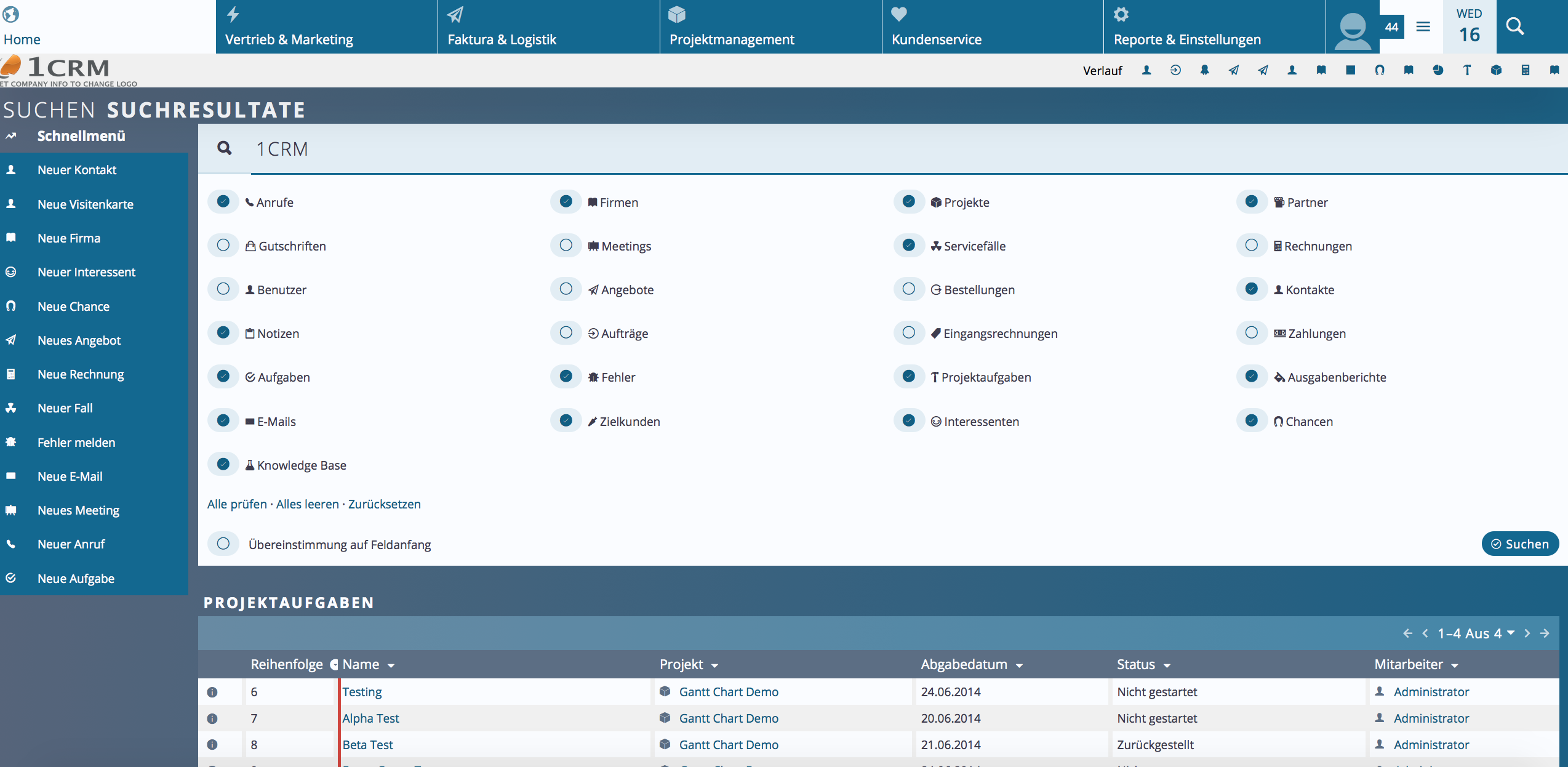The image size is (1568, 767).
Task: Select Neuer Kontakt in quick menu
Action: point(94,170)
